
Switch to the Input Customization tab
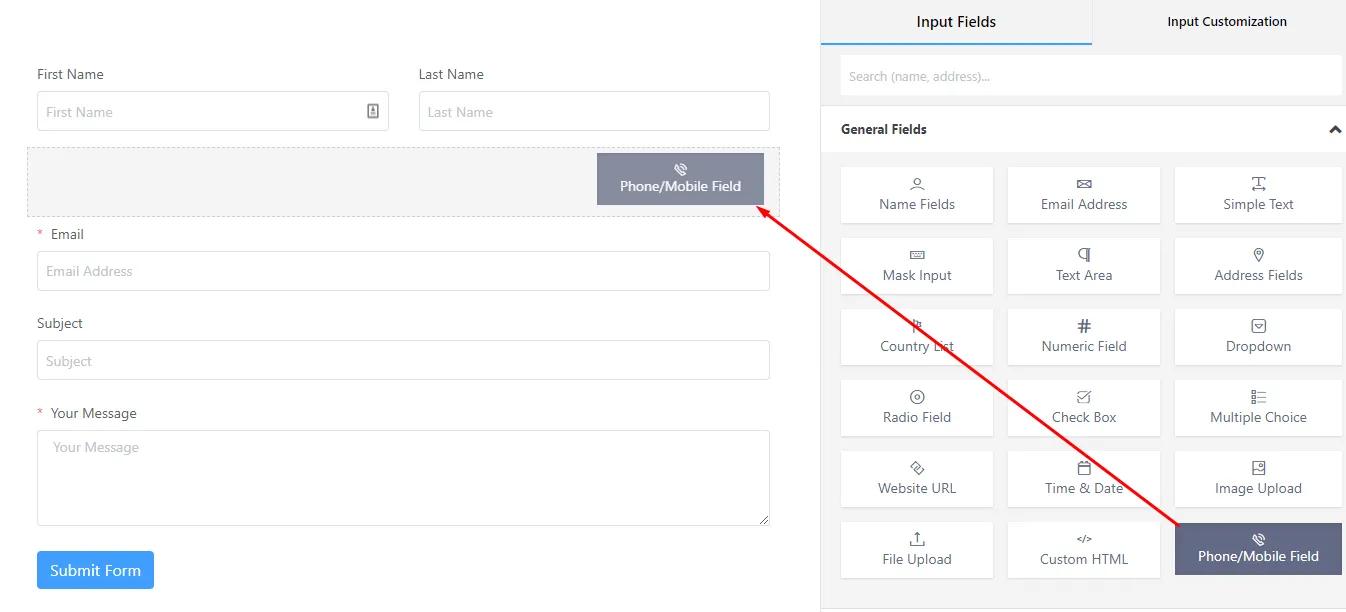(x=1226, y=21)
